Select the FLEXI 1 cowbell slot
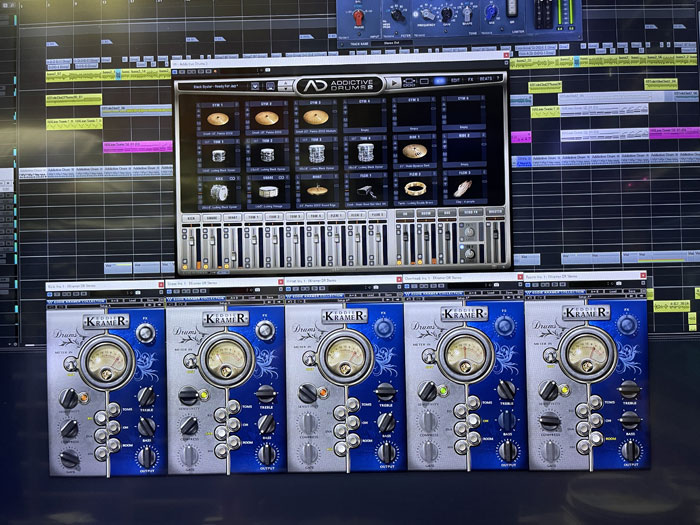Screen dimensions: 700x525 tap(366, 191)
